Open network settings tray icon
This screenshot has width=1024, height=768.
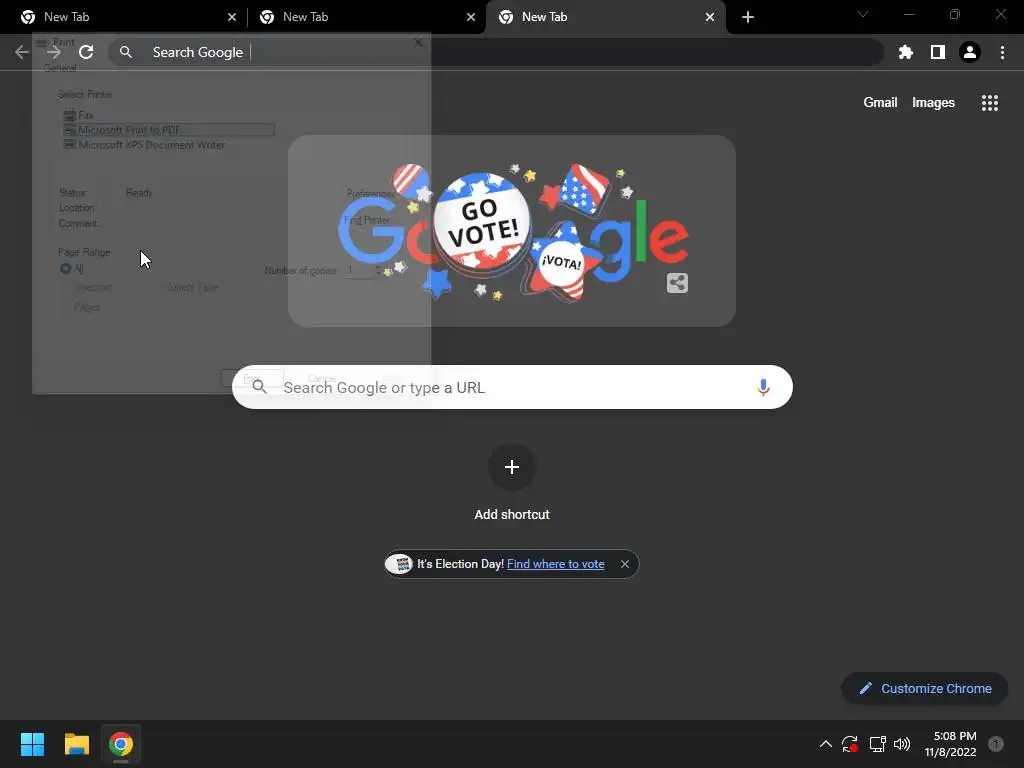point(877,744)
